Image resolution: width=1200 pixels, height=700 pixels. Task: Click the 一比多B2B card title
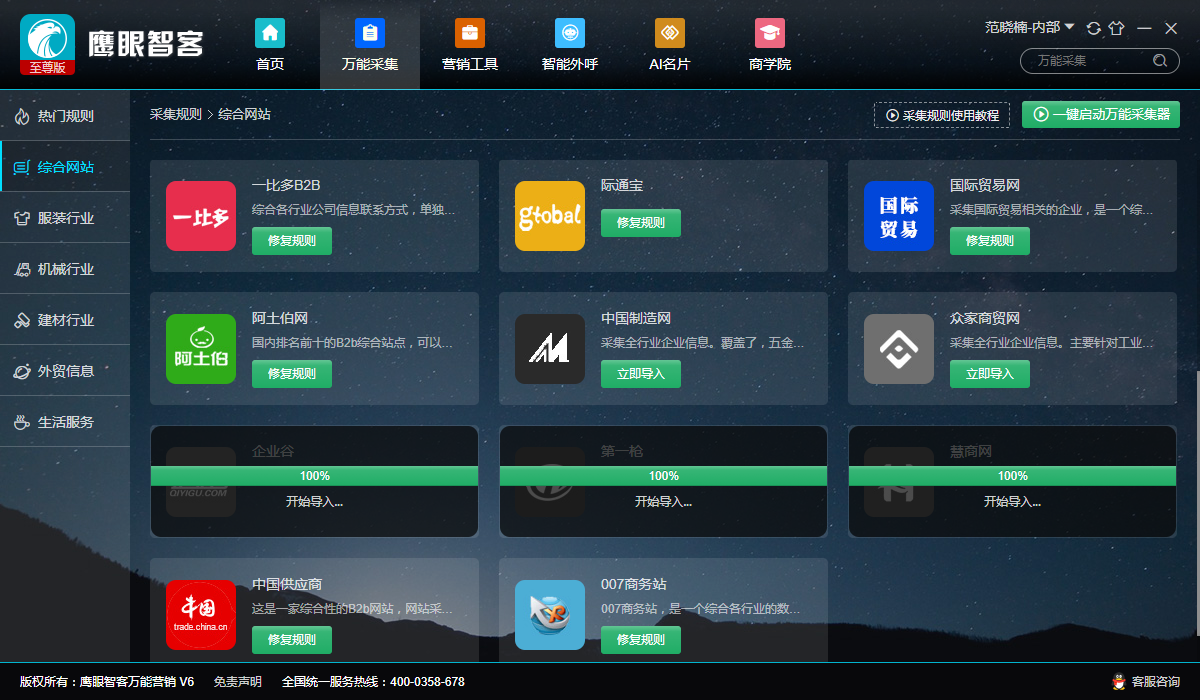(286, 186)
